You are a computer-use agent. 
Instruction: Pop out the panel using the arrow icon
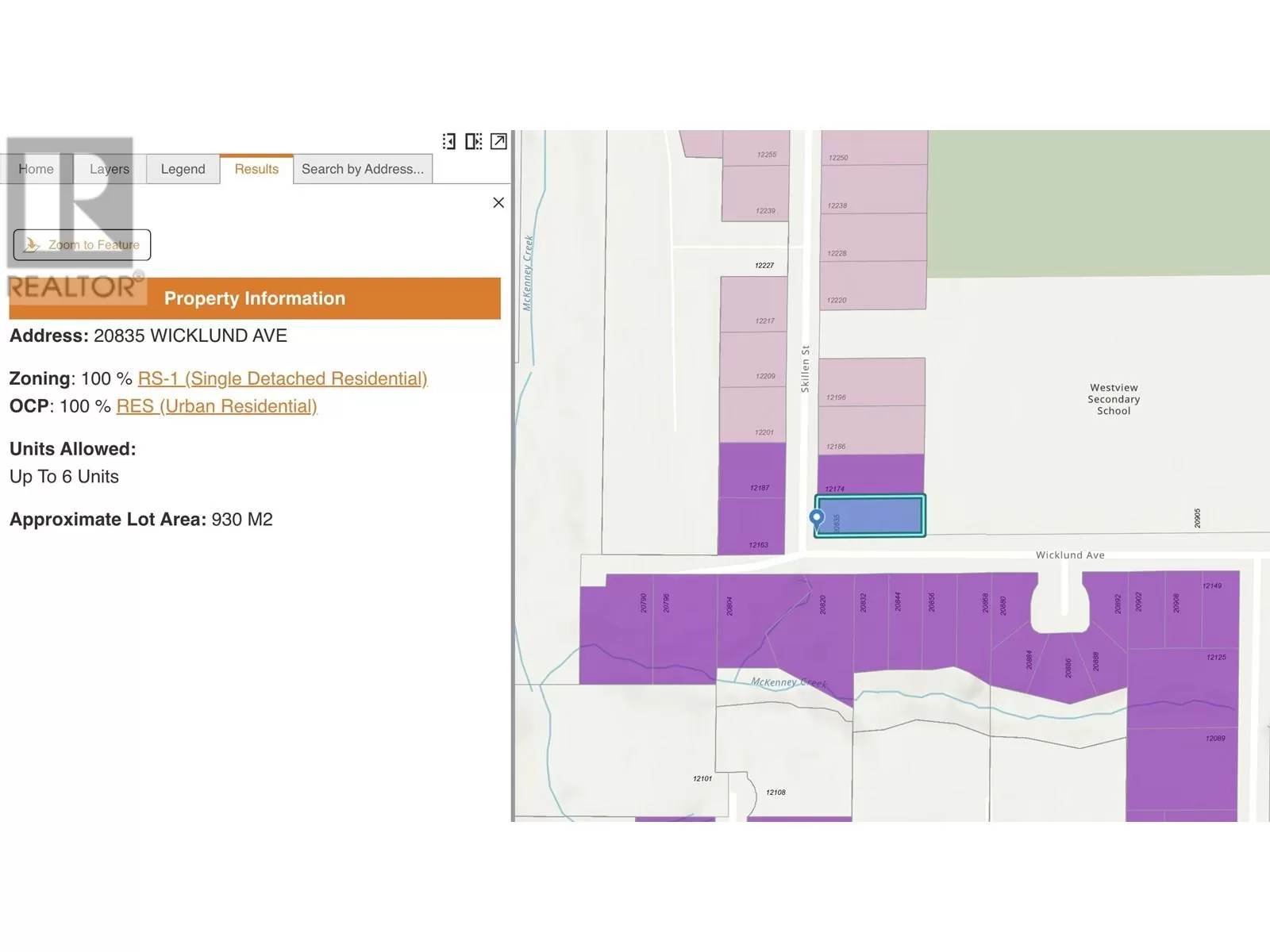click(498, 141)
